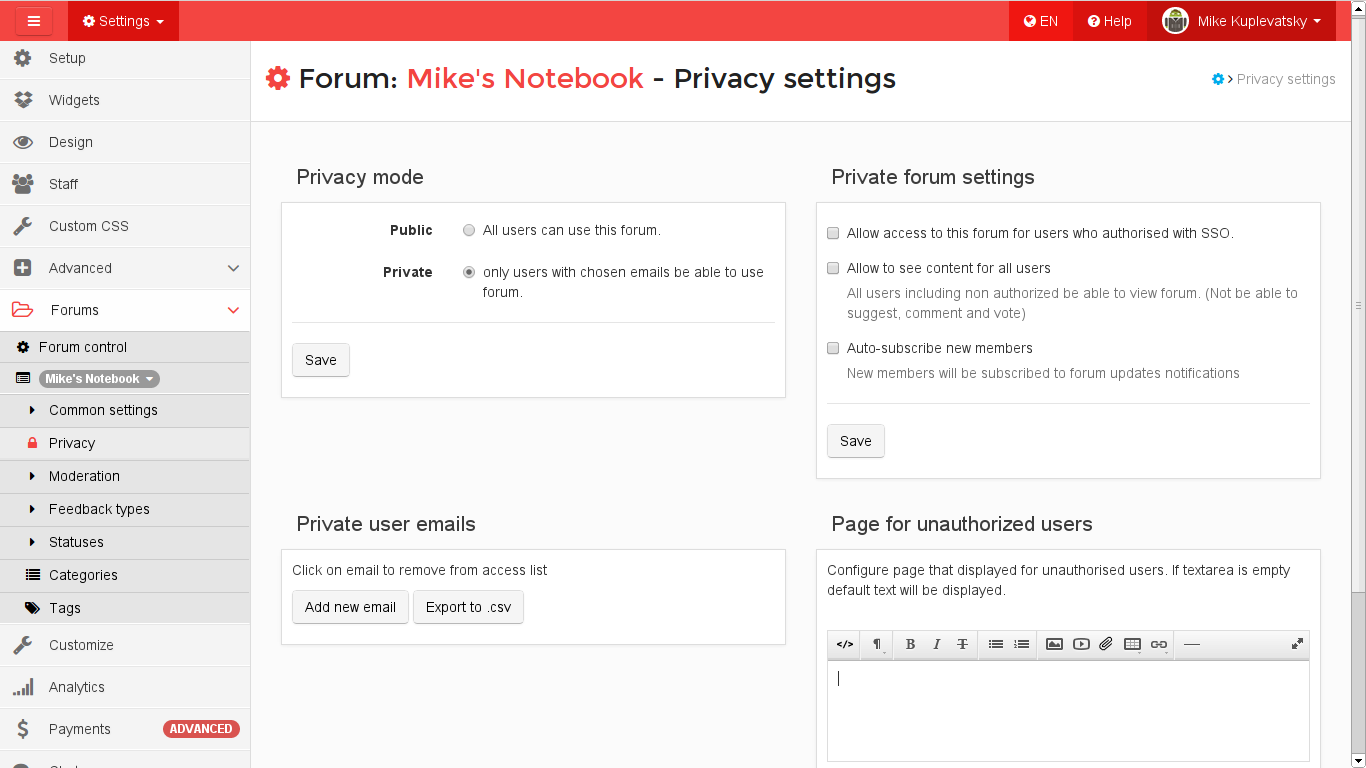Switch language via EN globe button
Image resolution: width=1366 pixels, height=768 pixels.
[x=1041, y=21]
